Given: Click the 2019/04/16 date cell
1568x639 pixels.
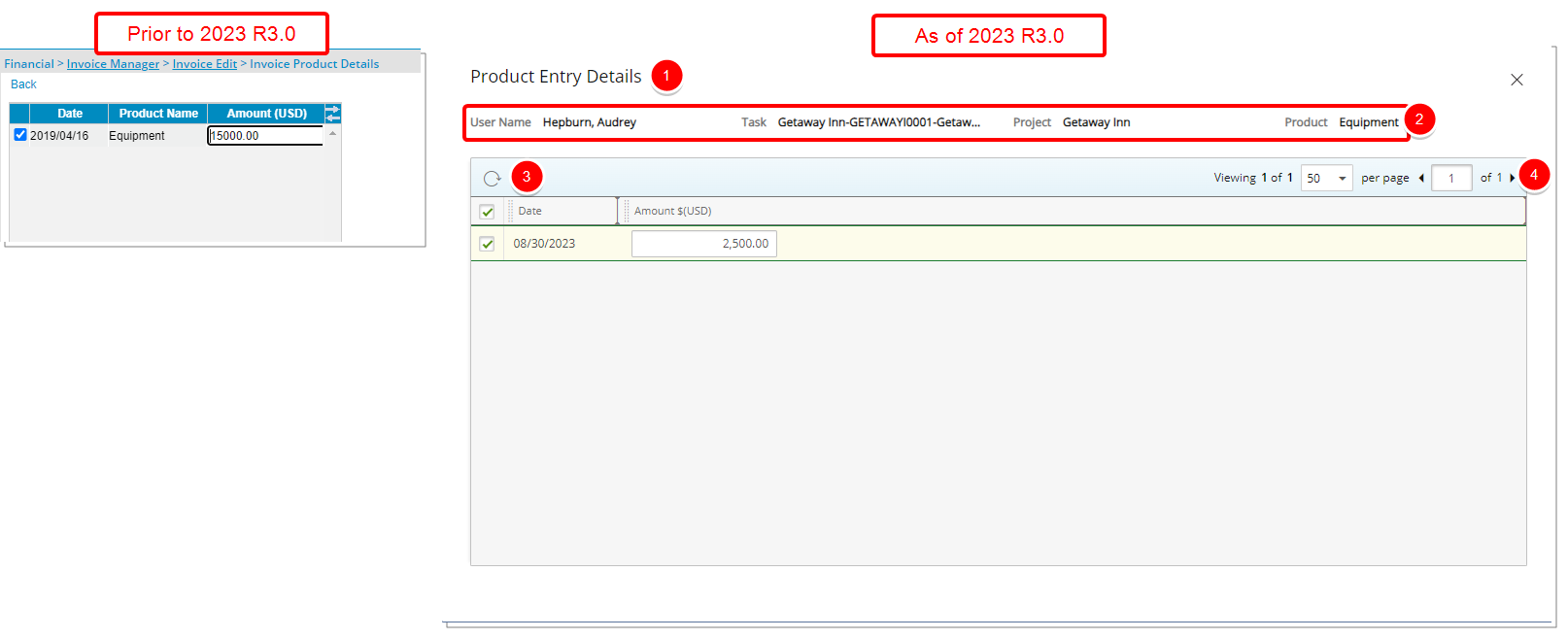Looking at the screenshot, I should pos(59,136).
